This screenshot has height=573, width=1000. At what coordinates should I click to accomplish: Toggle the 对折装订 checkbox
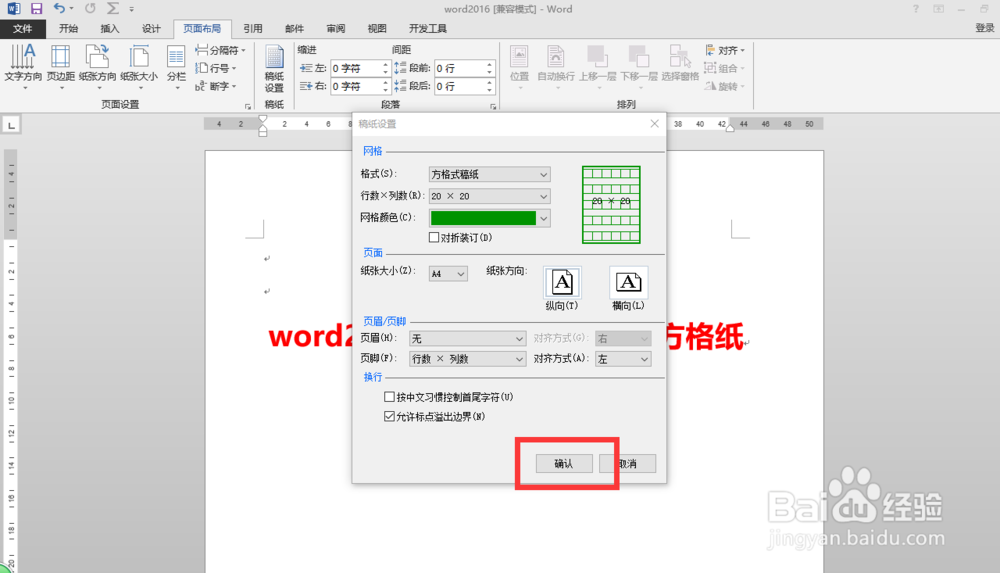click(x=434, y=237)
